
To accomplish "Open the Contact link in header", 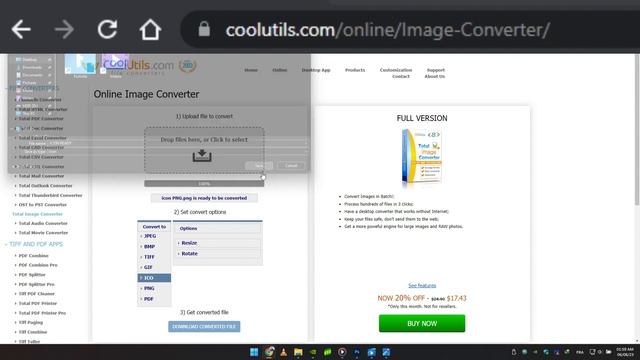I will 401,76.
